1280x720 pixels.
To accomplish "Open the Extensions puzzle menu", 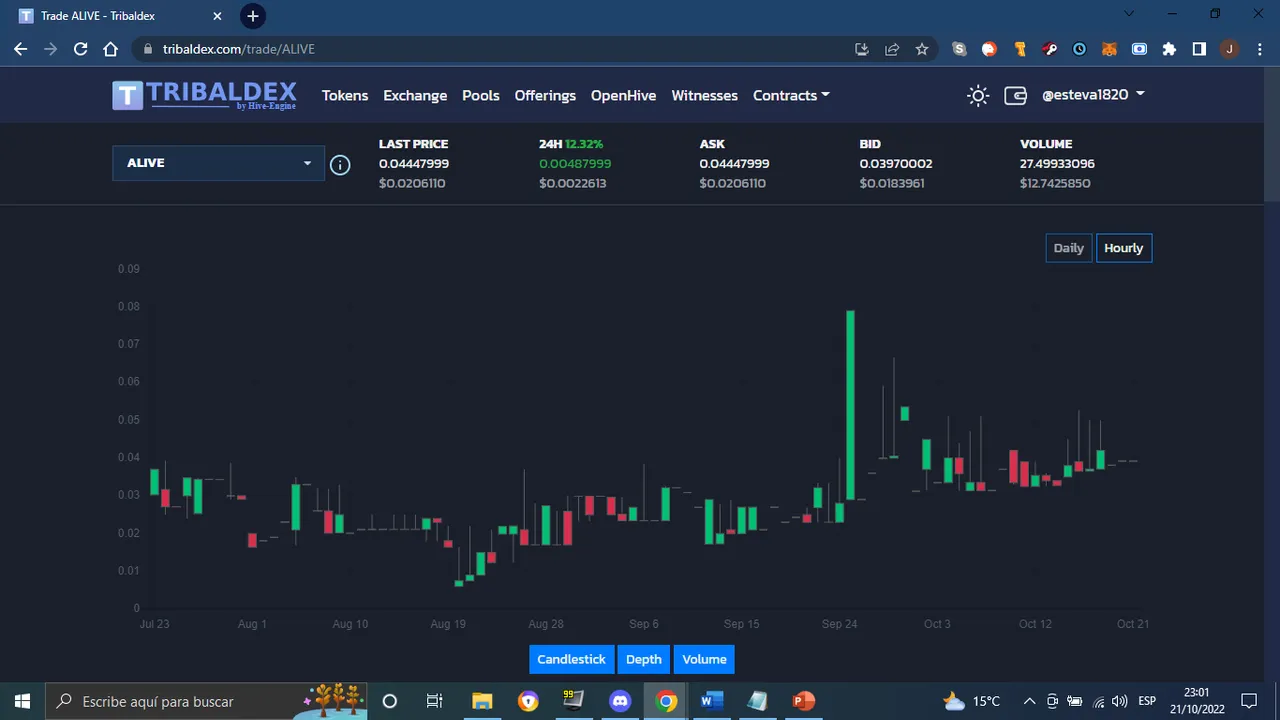I will pos(1169,49).
